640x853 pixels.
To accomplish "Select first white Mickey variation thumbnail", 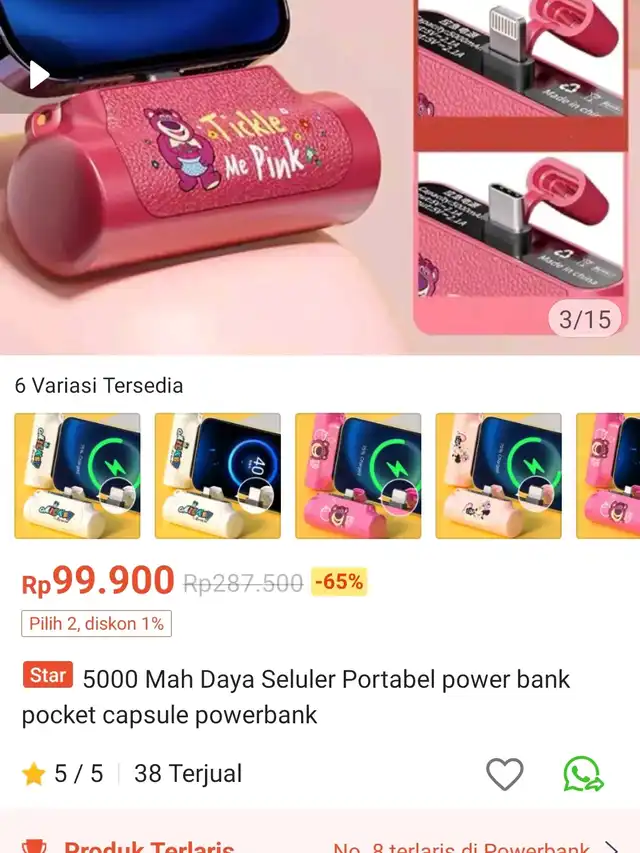I will pyautogui.click(x=77, y=476).
